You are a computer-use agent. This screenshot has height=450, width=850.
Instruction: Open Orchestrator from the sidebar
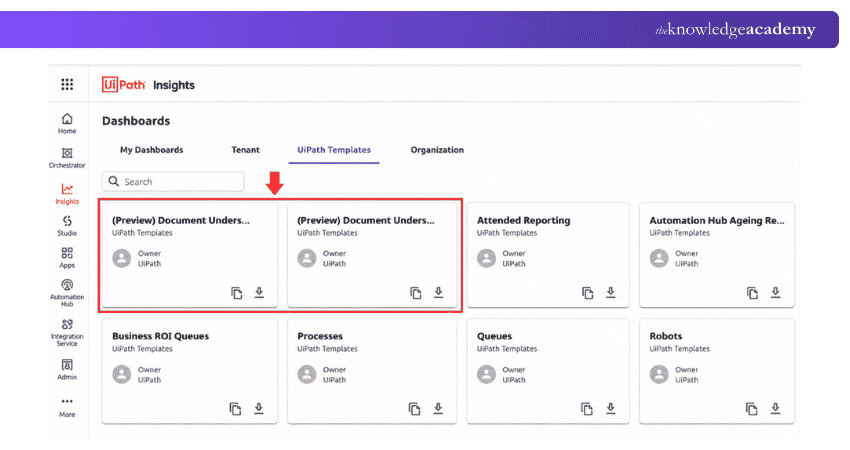[67, 158]
